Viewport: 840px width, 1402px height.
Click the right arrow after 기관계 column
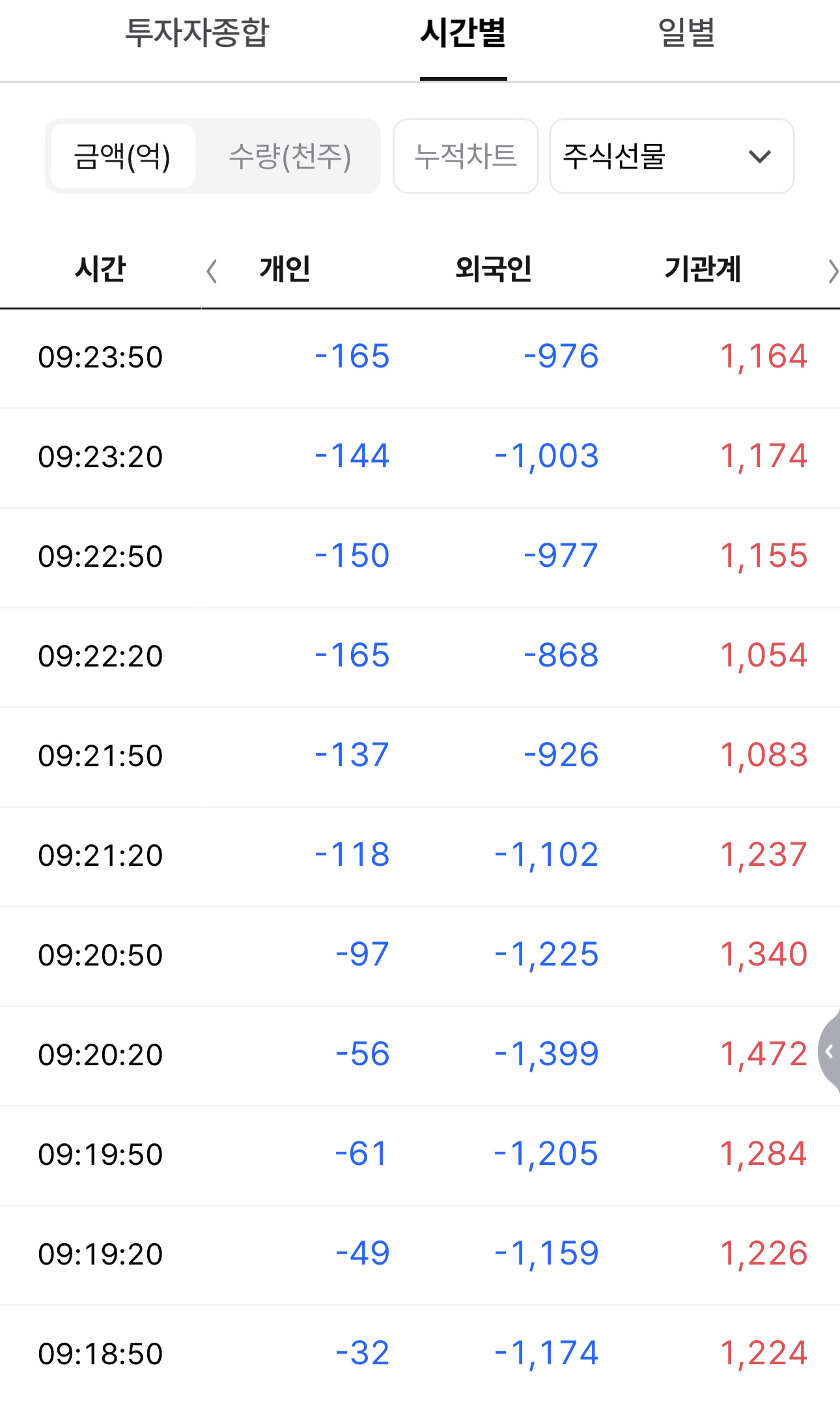pos(832,271)
